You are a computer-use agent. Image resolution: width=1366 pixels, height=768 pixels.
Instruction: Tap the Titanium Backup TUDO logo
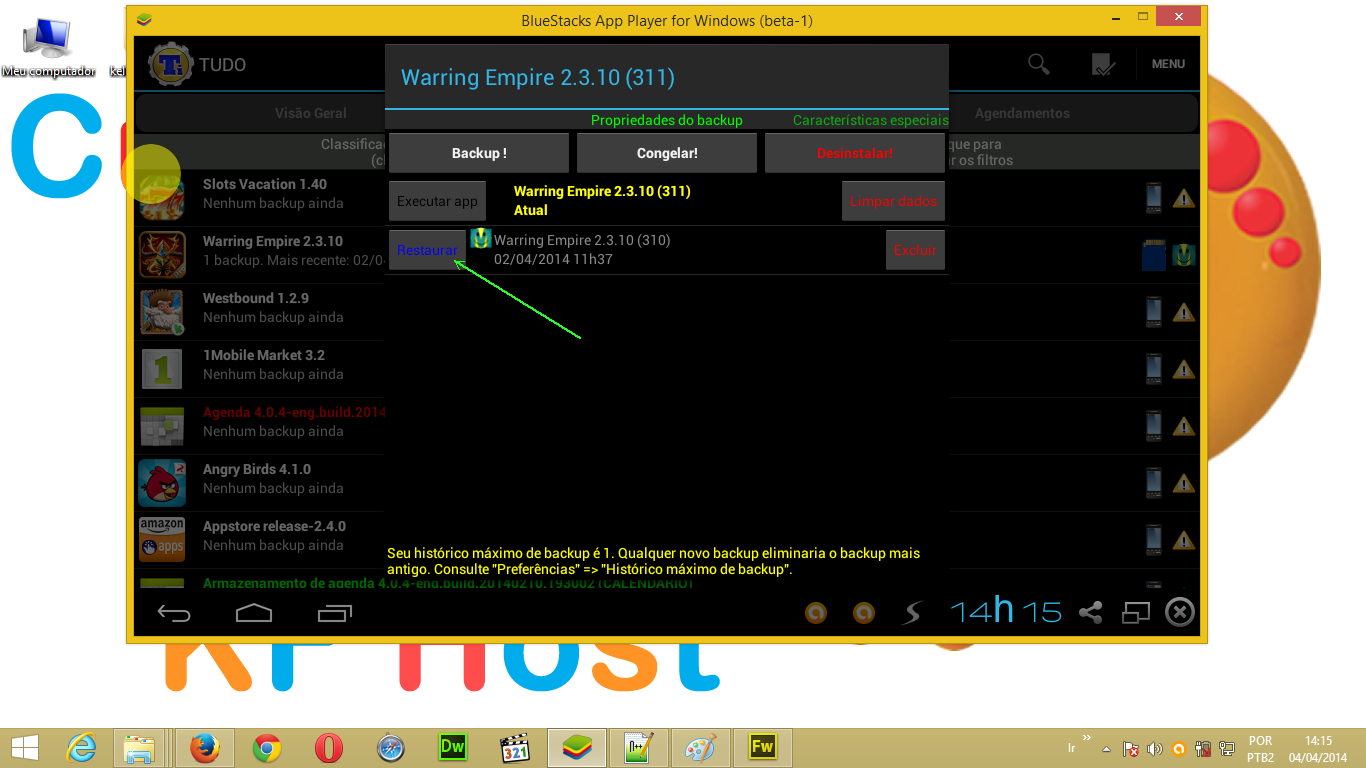point(171,65)
